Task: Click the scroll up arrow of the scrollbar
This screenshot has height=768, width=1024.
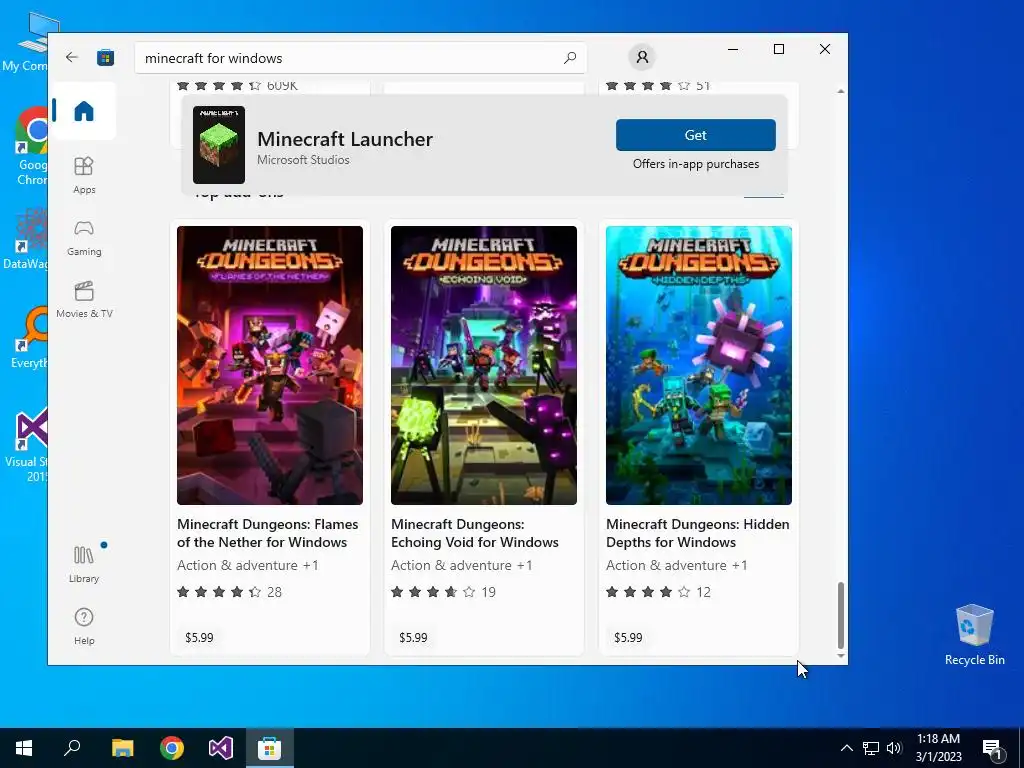Action: pyautogui.click(x=840, y=91)
